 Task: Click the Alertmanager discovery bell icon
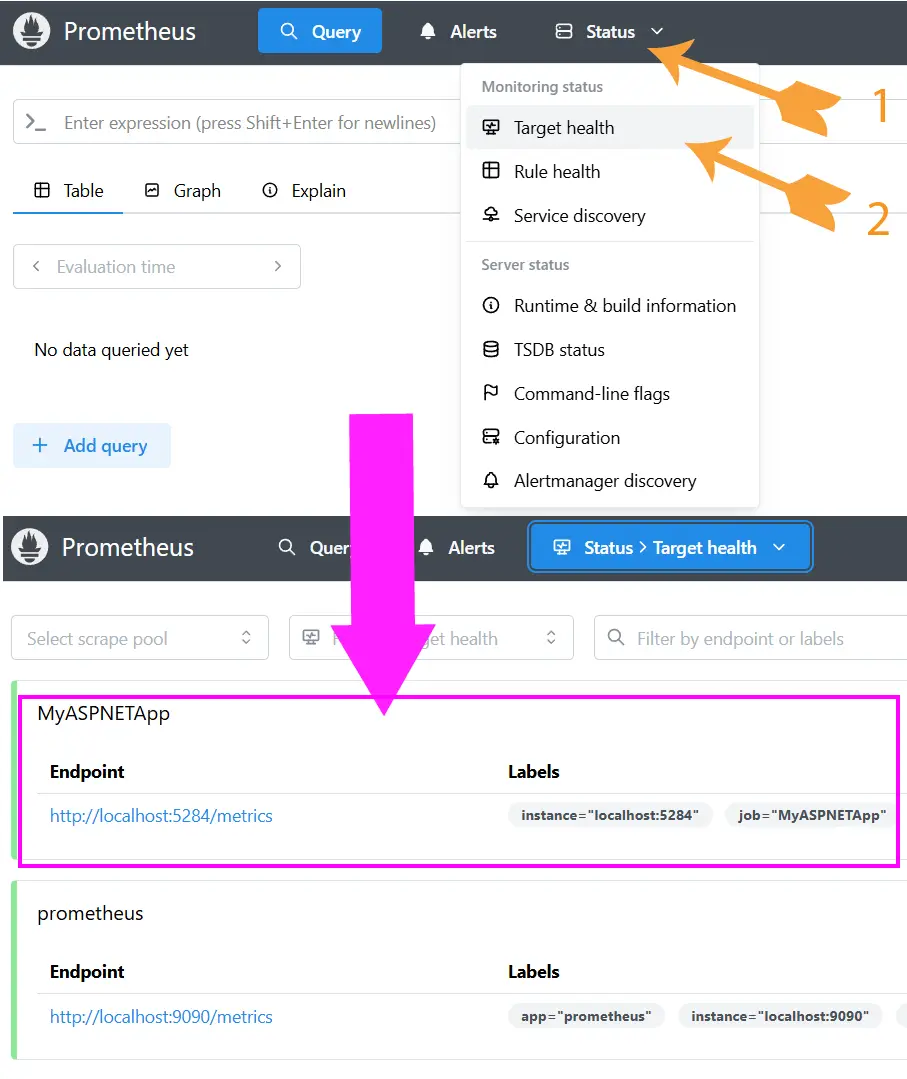tap(491, 480)
